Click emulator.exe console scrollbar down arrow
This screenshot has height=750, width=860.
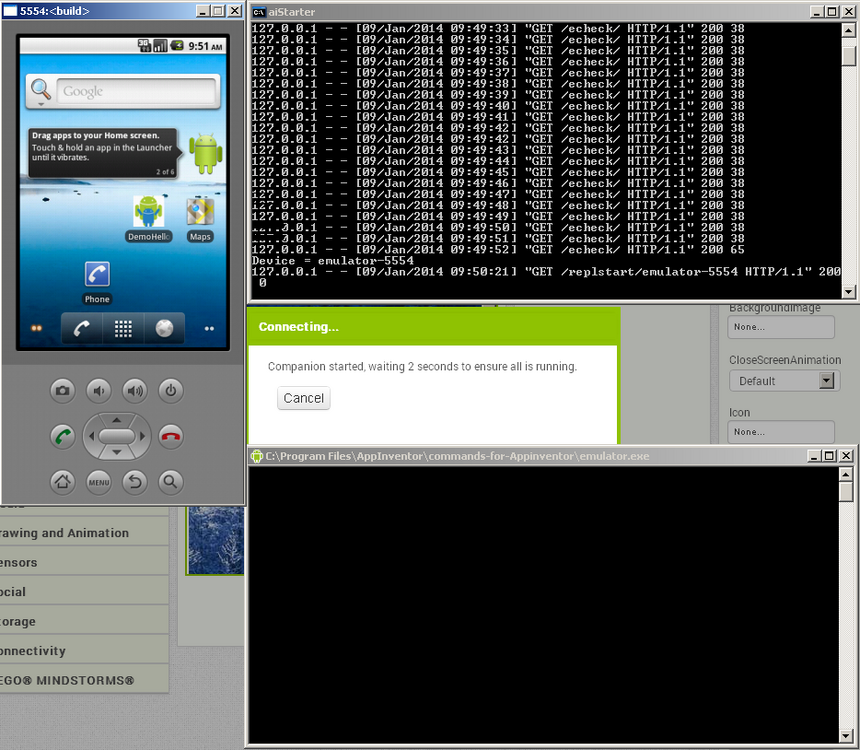(x=846, y=737)
